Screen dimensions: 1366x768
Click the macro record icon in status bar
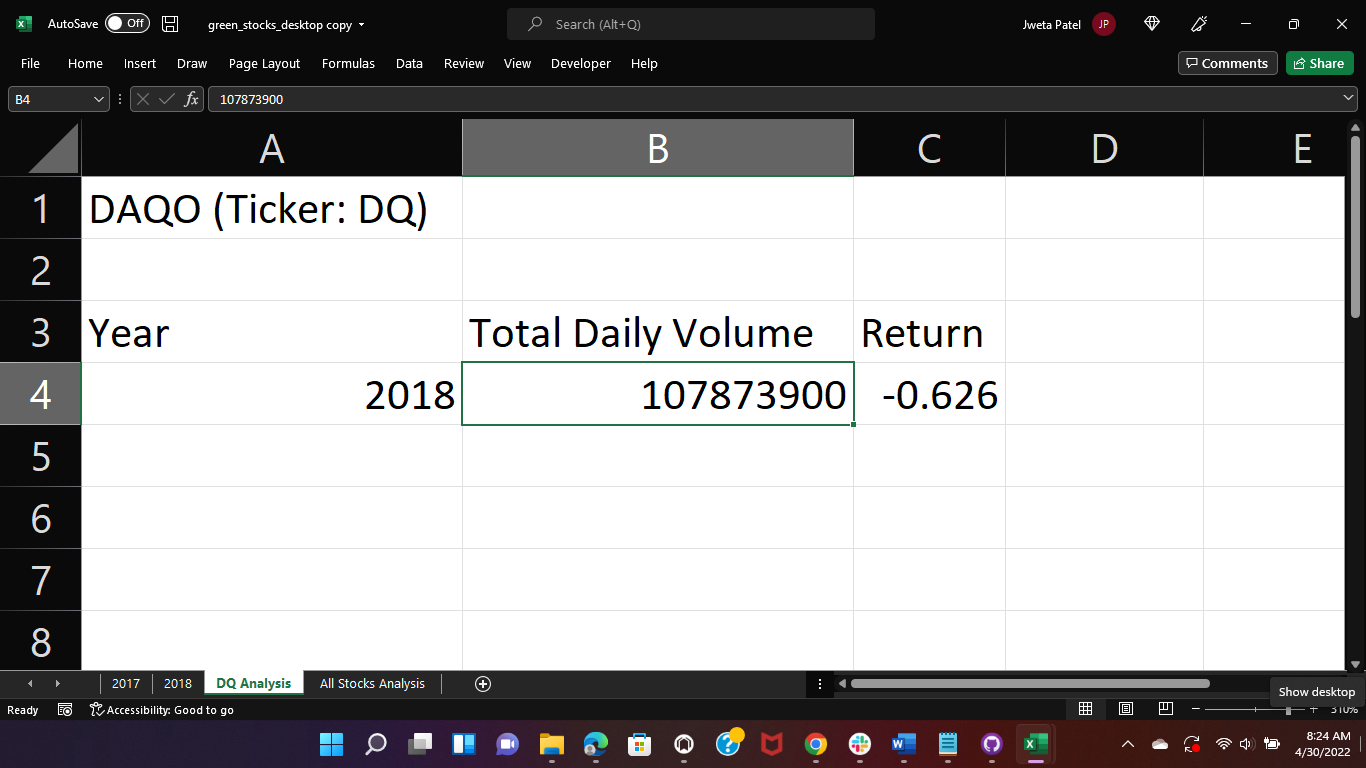pos(65,709)
